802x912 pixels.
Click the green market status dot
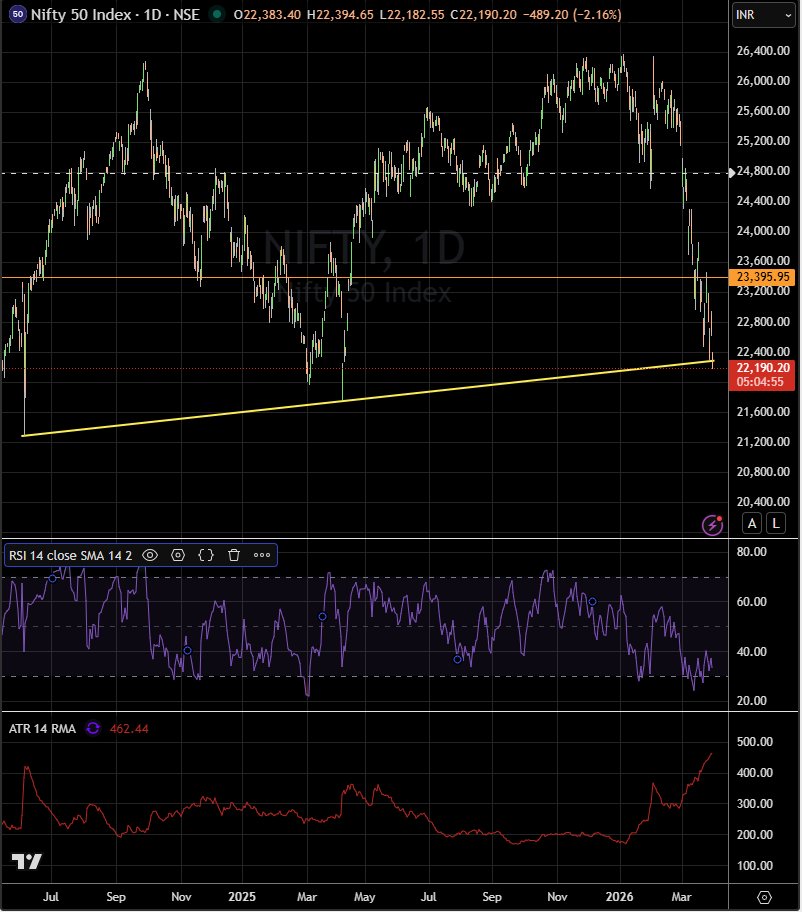tap(217, 14)
